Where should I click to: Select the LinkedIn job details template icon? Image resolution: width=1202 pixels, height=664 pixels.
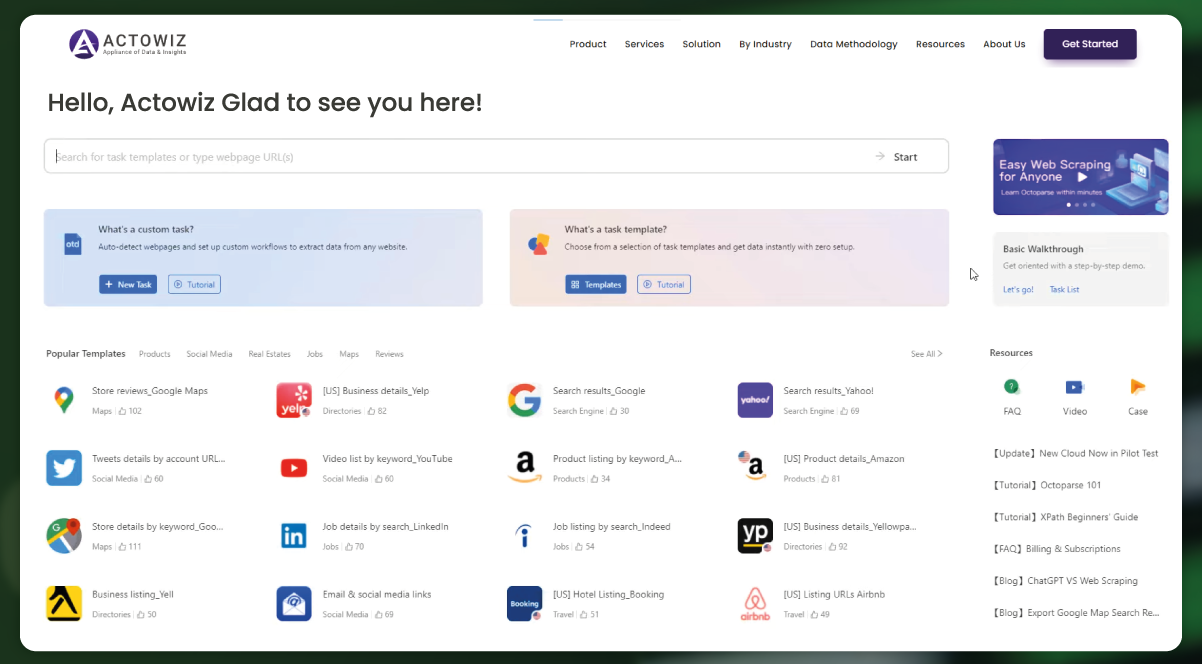[x=294, y=536]
